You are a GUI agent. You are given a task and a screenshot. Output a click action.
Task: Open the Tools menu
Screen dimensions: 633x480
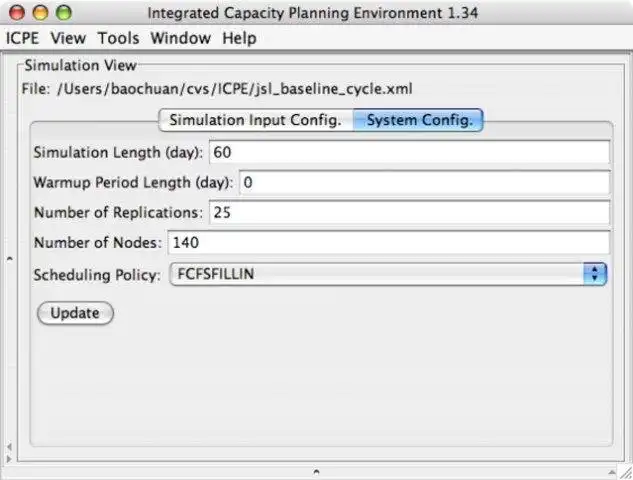coord(119,39)
